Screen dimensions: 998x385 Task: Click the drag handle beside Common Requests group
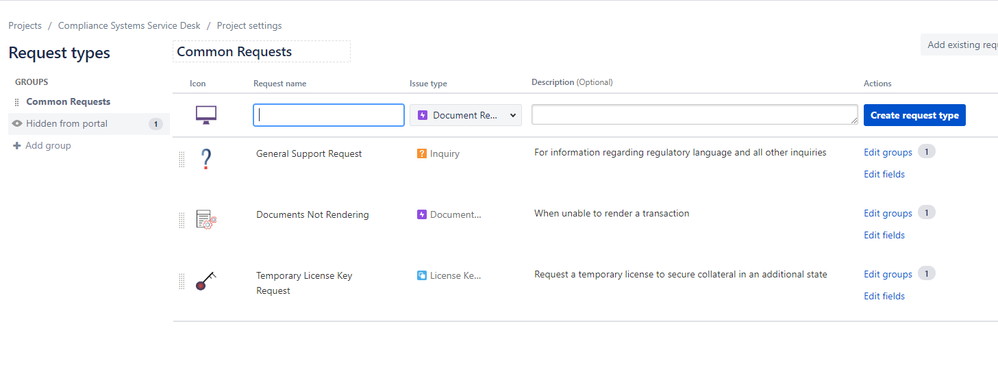17,102
